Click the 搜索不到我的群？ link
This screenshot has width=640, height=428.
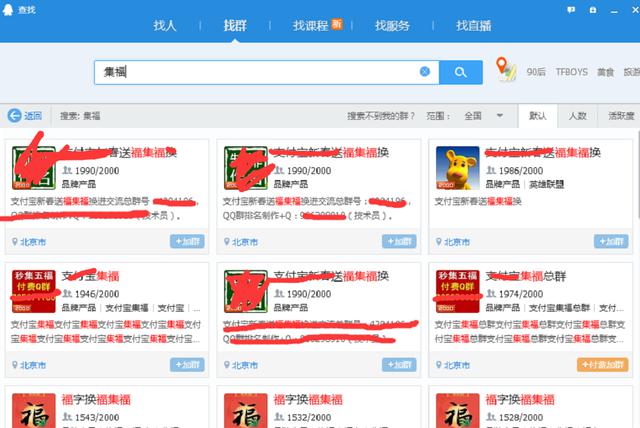pos(381,116)
